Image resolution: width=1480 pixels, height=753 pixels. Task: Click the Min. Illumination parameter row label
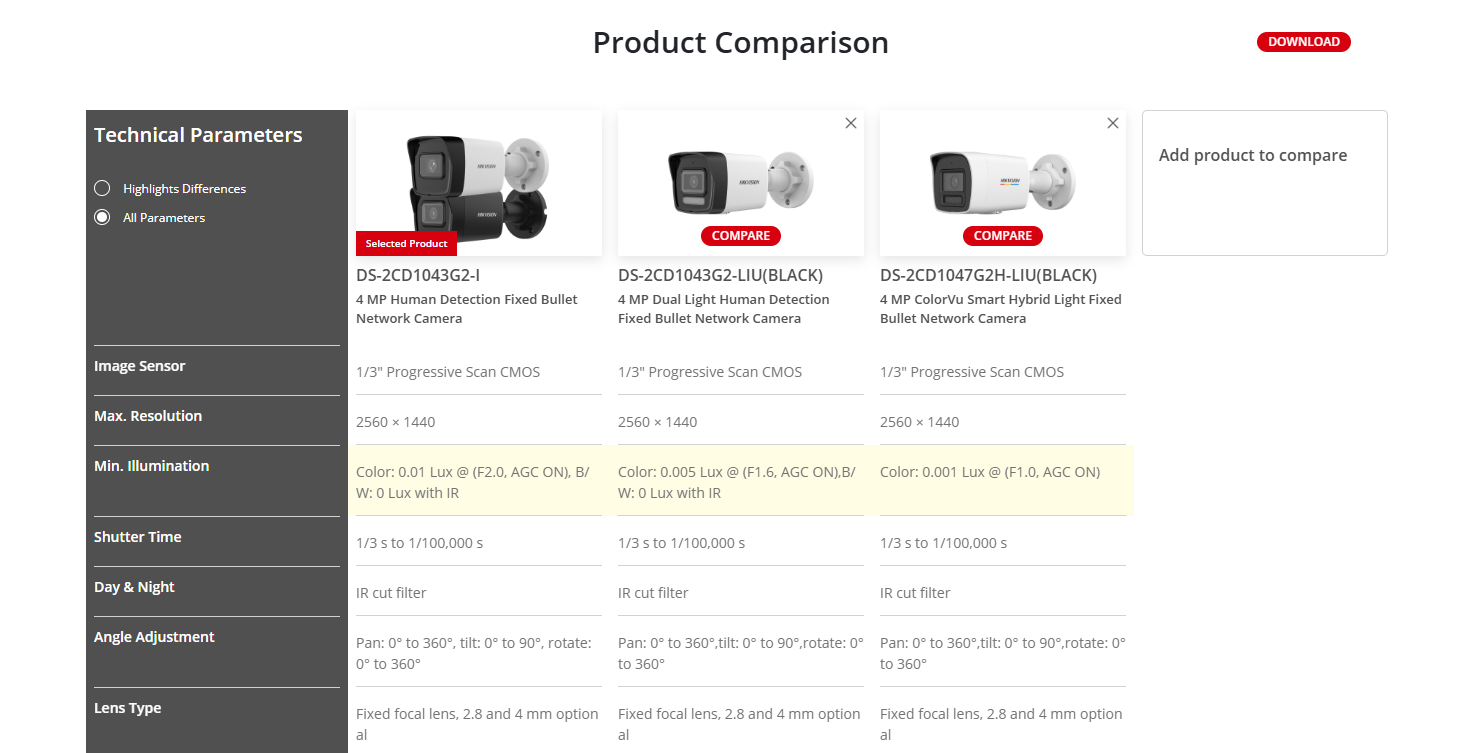[x=152, y=466]
